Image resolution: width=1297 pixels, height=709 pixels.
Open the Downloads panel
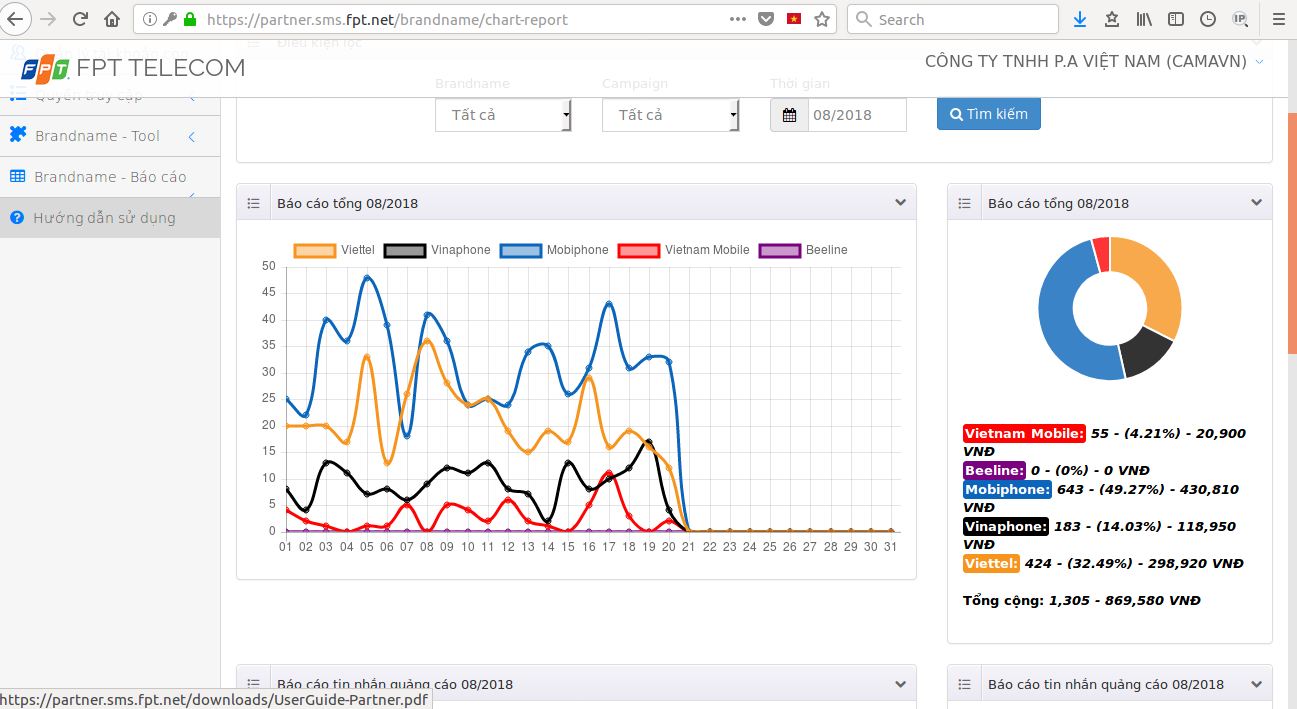1080,19
